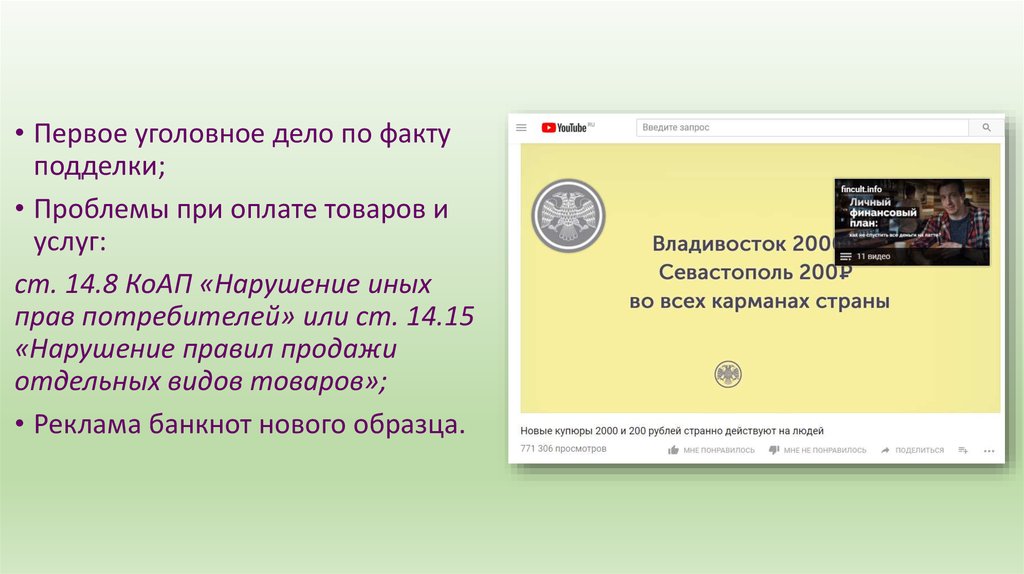Open the YouTube hamburger menu

(x=521, y=127)
